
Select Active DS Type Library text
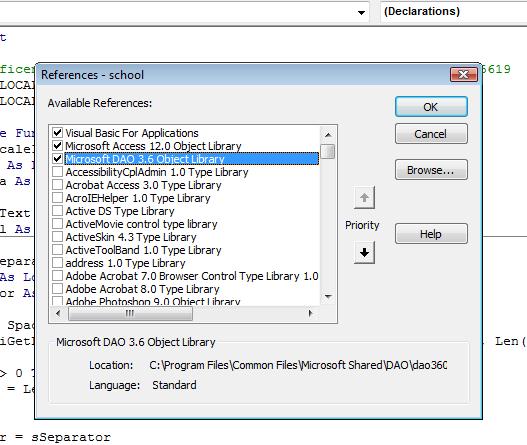tap(120, 211)
